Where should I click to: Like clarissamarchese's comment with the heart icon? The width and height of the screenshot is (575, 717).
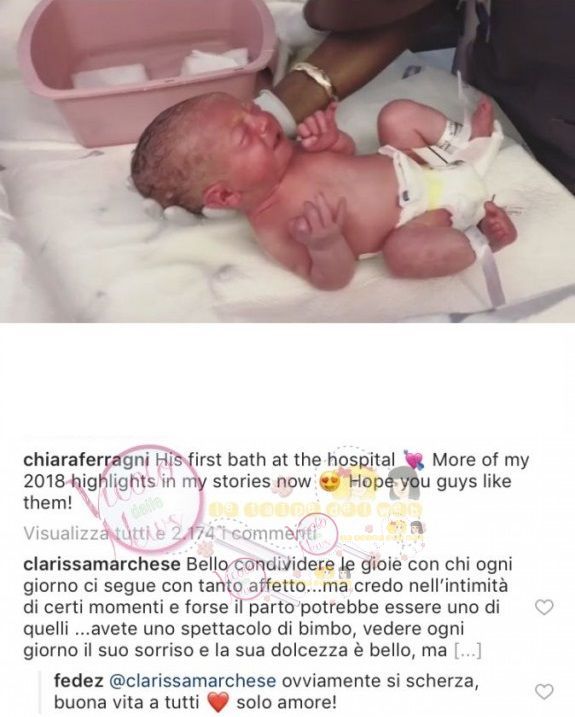pos(544,607)
